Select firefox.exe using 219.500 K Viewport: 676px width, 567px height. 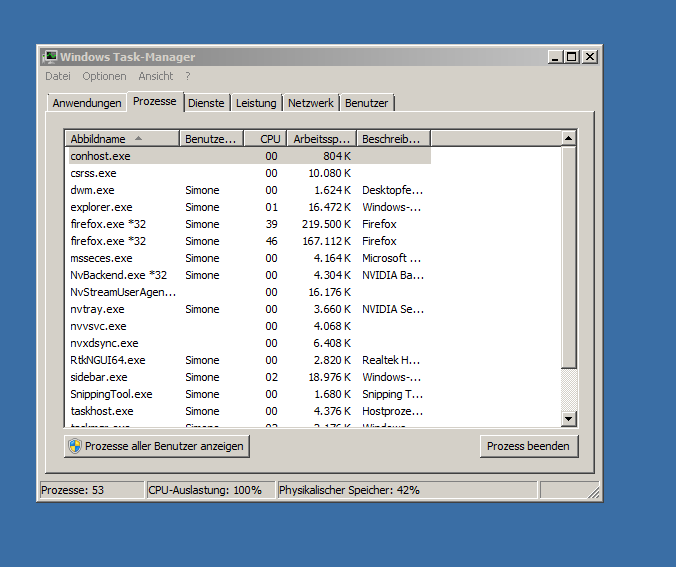pyautogui.click(x=250, y=224)
